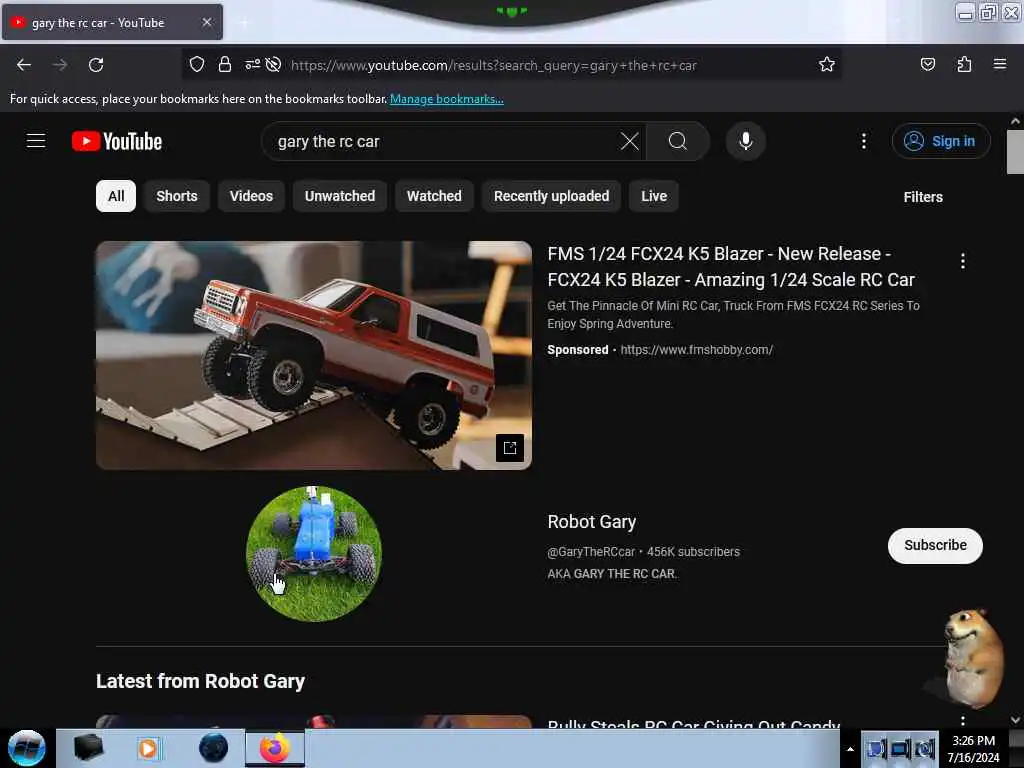Open the site permissions icon in address bar
This screenshot has width=1024, height=768.
(252, 64)
